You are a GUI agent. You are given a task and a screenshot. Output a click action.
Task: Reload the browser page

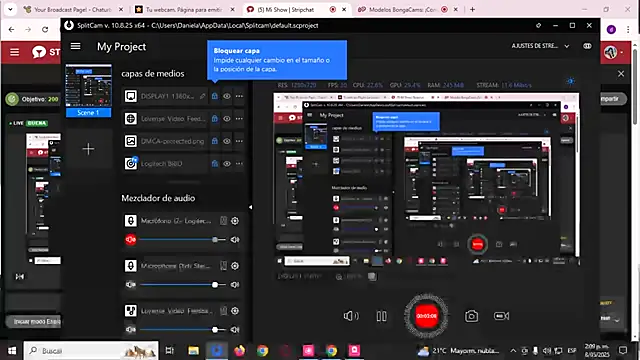tap(45, 29)
